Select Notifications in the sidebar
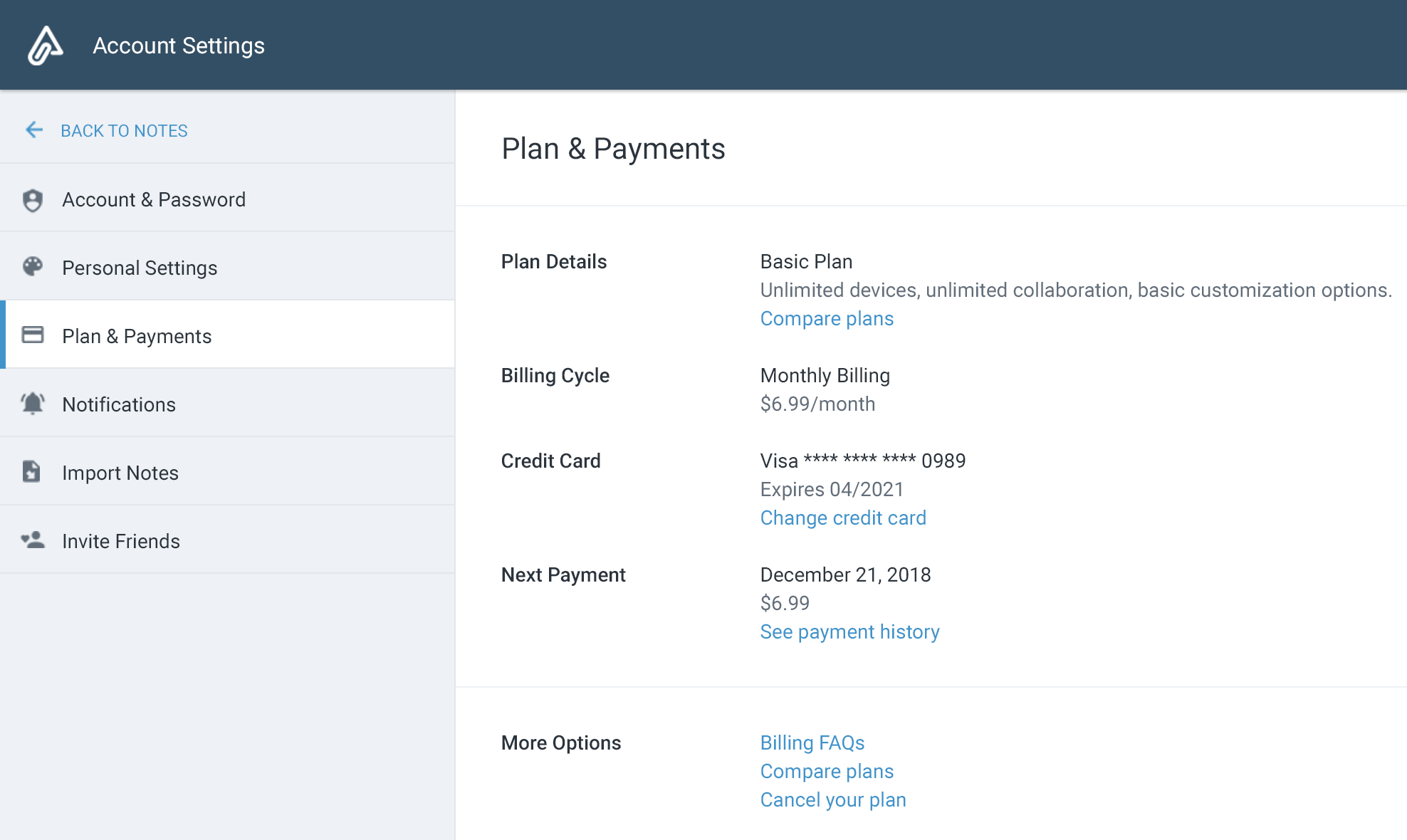The image size is (1407, 840). tap(119, 404)
